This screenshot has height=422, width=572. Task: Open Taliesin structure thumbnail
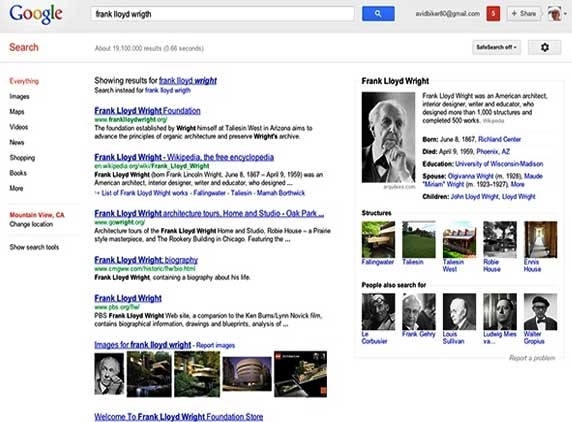pos(419,240)
